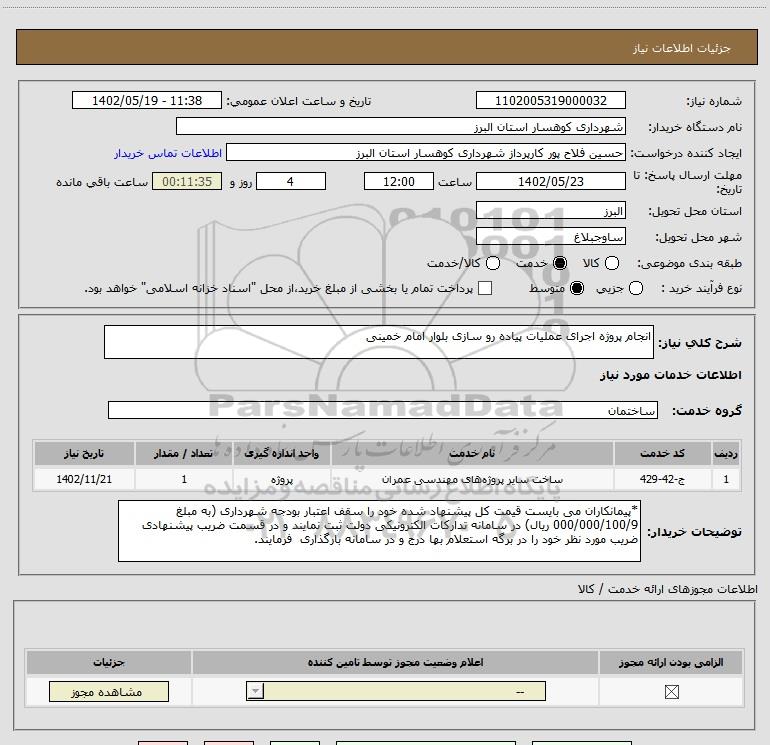Click the شرح کلی نیاز description box
Image resolution: width=770 pixels, height=745 pixels.
pyautogui.click(x=379, y=342)
